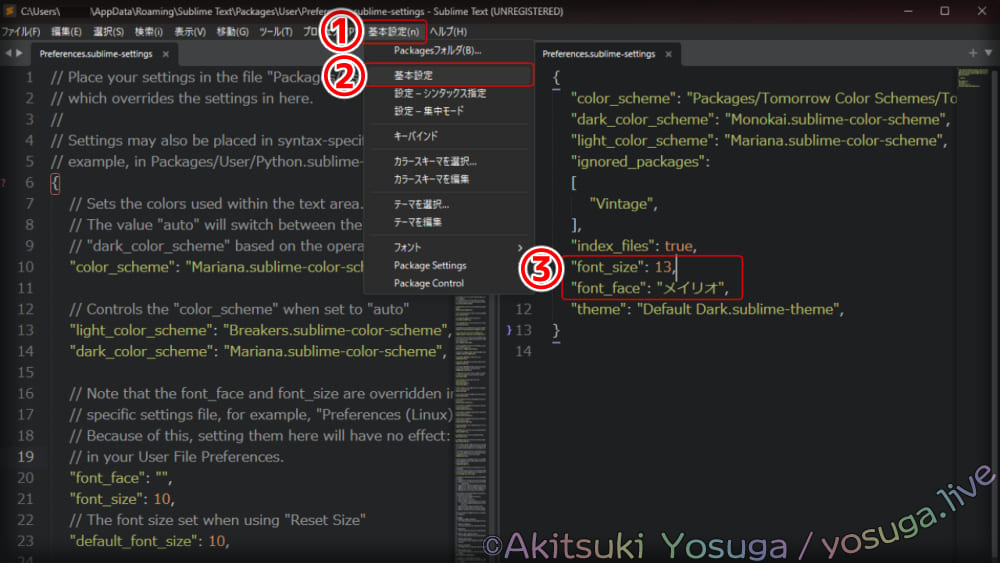This screenshot has height=563, width=1000.
Task: Click カラースキーマを選択... menu item
Action: (434, 161)
